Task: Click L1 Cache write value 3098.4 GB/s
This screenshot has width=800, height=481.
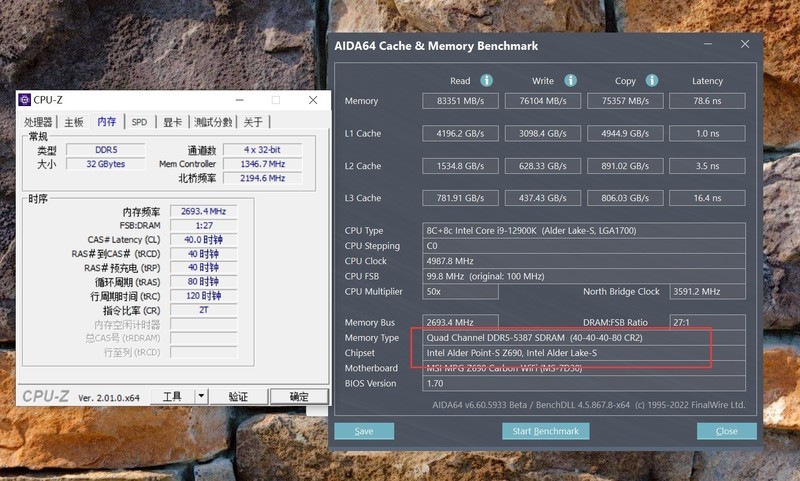Action: [543, 134]
